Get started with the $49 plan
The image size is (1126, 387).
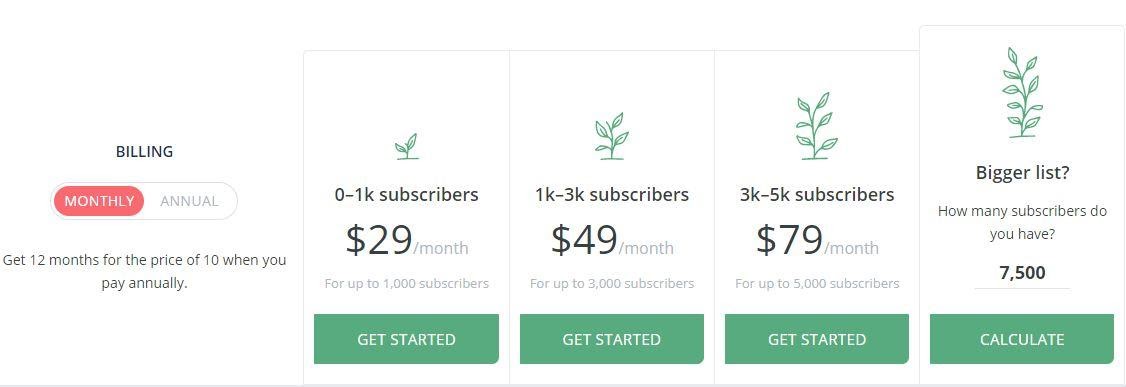coord(612,339)
